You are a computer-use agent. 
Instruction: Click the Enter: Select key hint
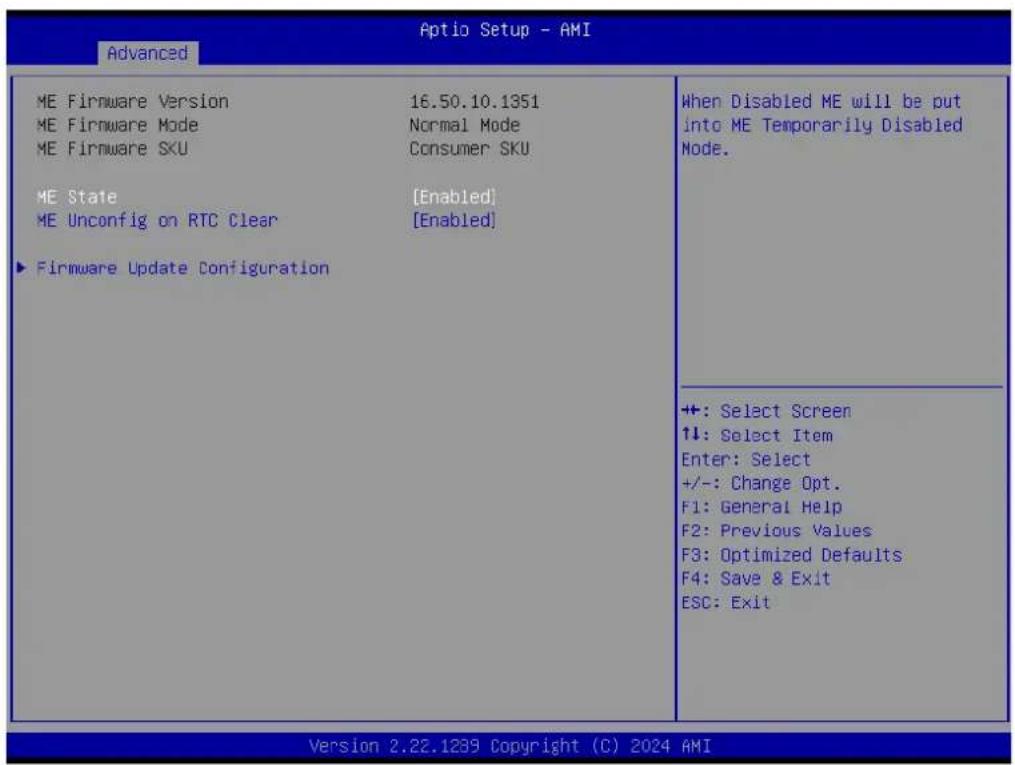746,460
